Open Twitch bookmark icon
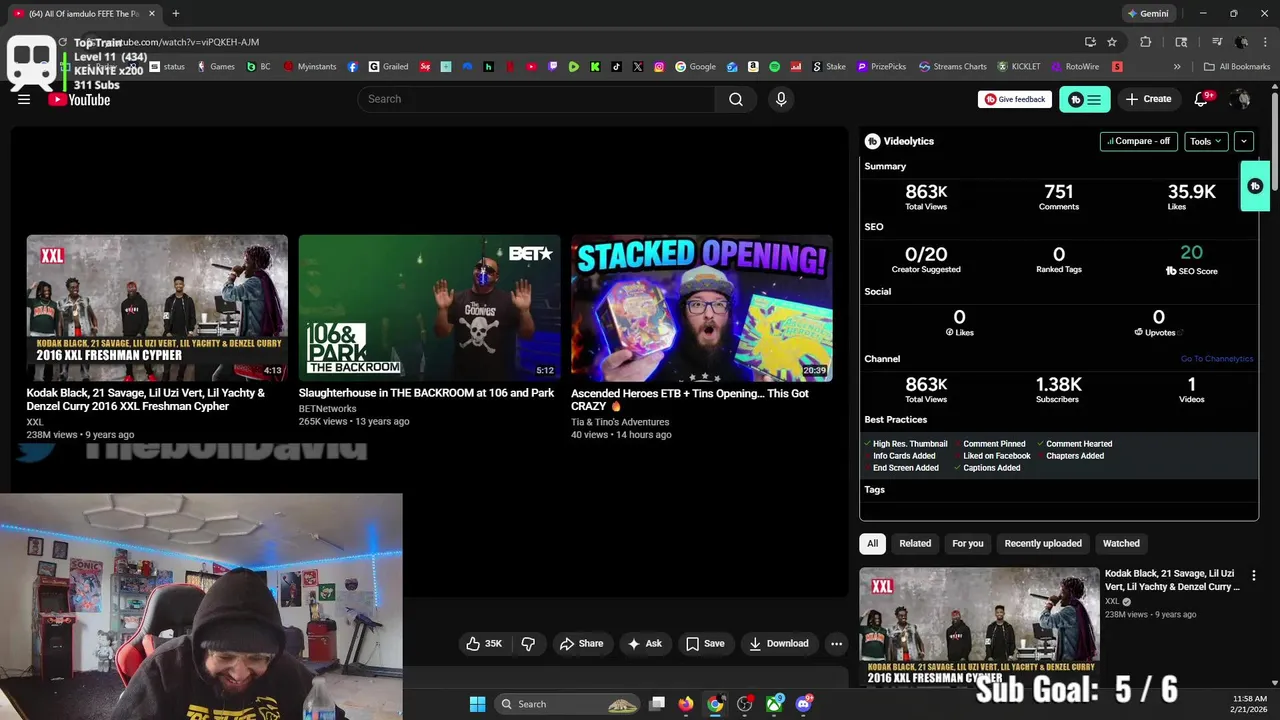 coord(553,67)
